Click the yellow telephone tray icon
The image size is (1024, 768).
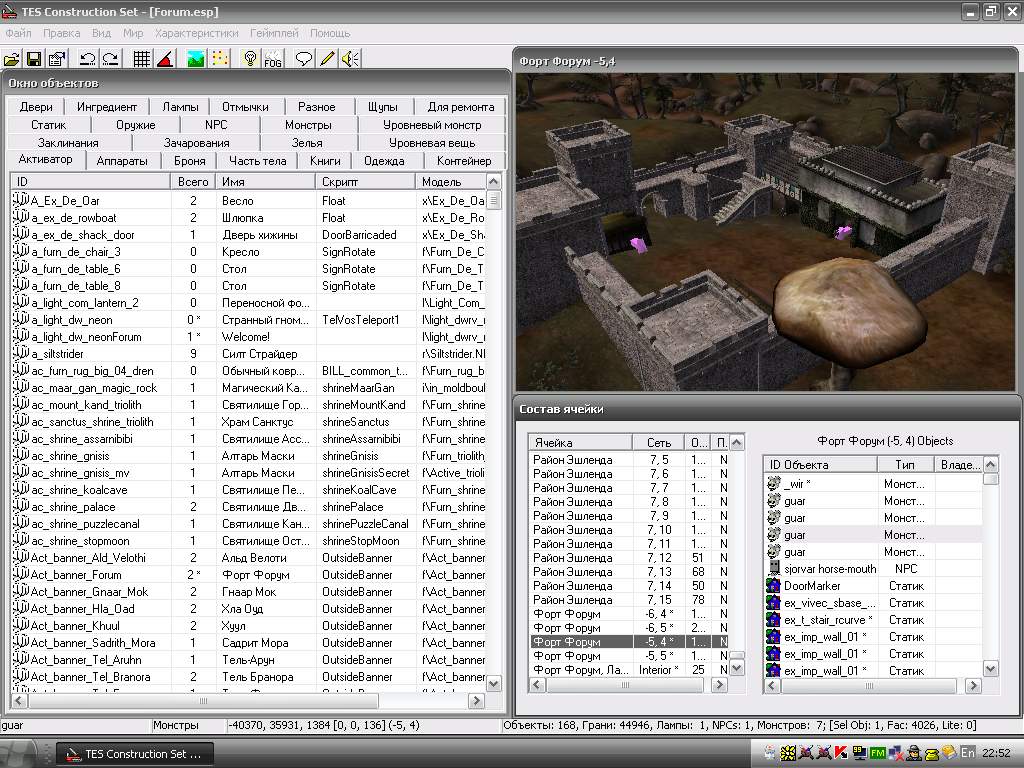tap(931, 753)
